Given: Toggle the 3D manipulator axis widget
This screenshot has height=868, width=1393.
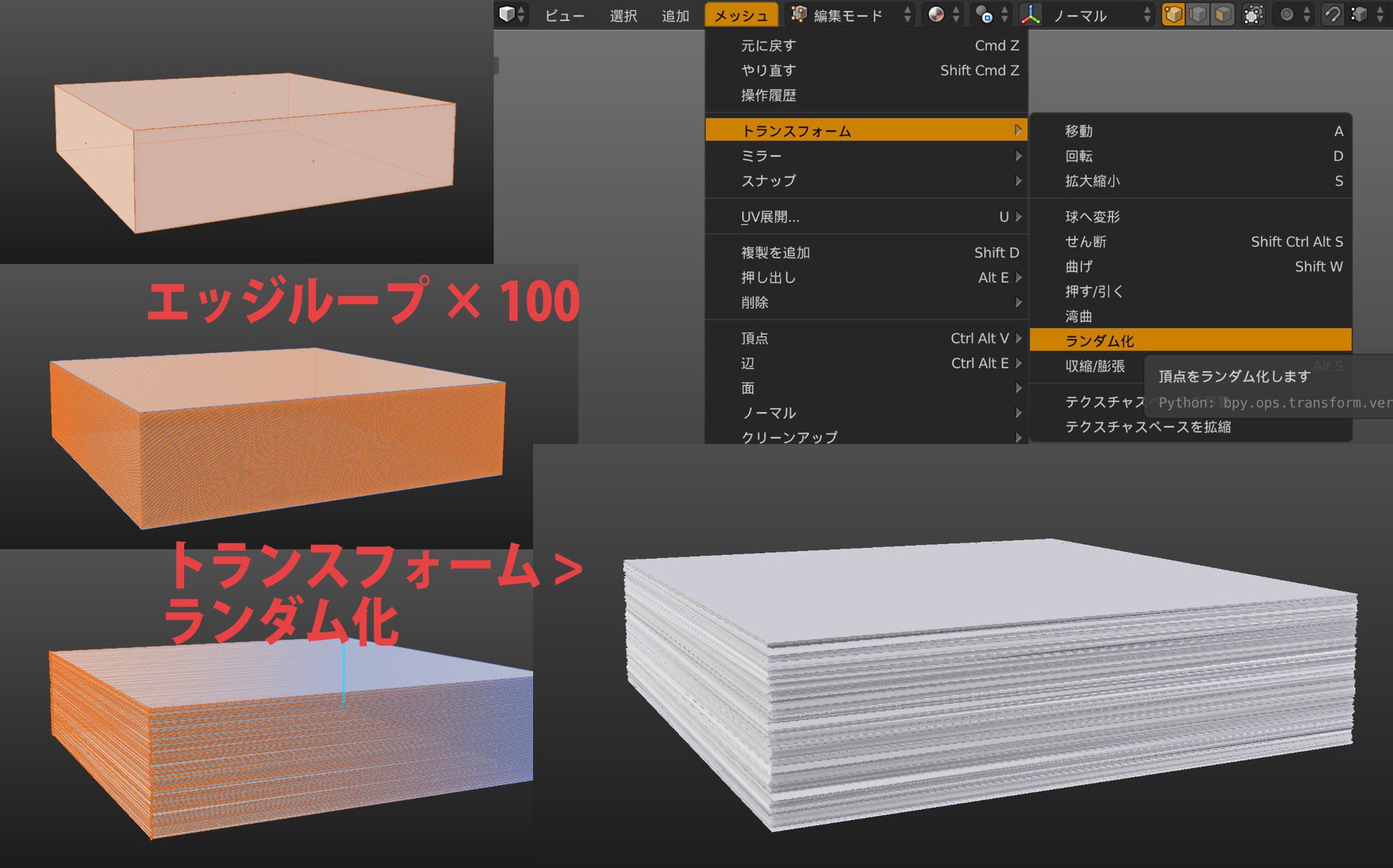Looking at the screenshot, I should [1031, 14].
